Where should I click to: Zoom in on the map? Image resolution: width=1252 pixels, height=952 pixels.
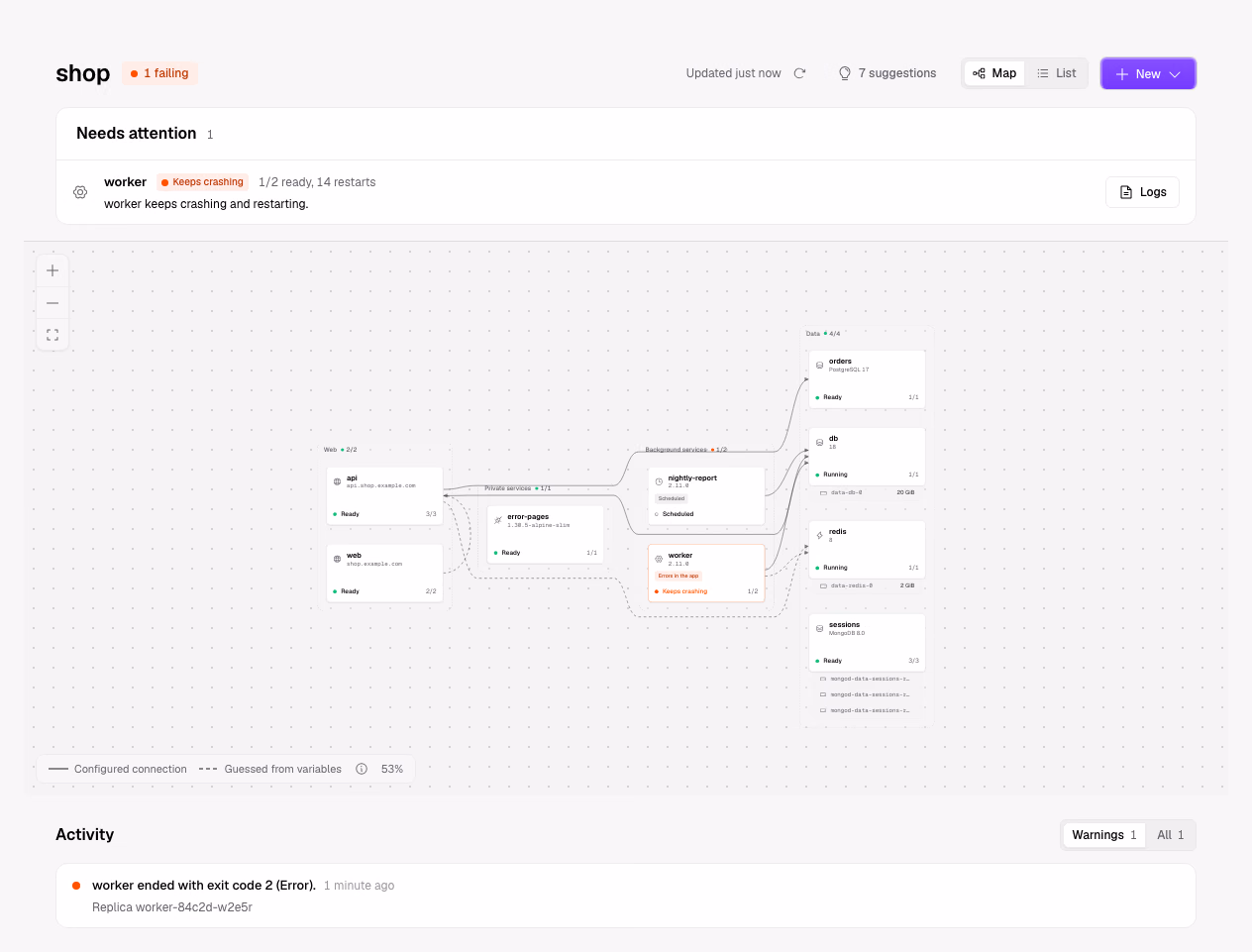pyautogui.click(x=52, y=270)
